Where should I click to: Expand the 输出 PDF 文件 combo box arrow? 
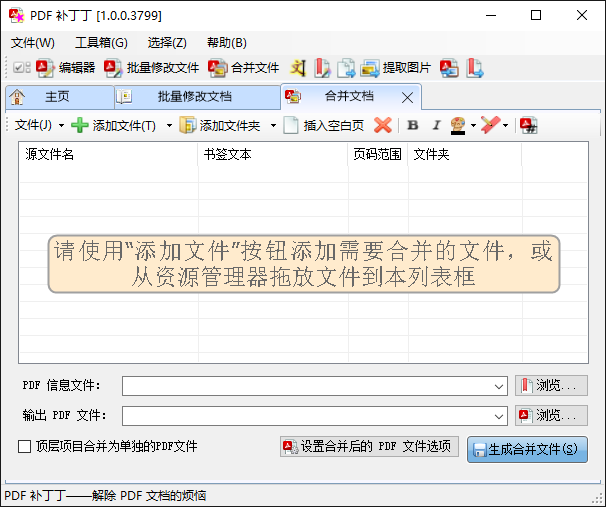(x=499, y=416)
